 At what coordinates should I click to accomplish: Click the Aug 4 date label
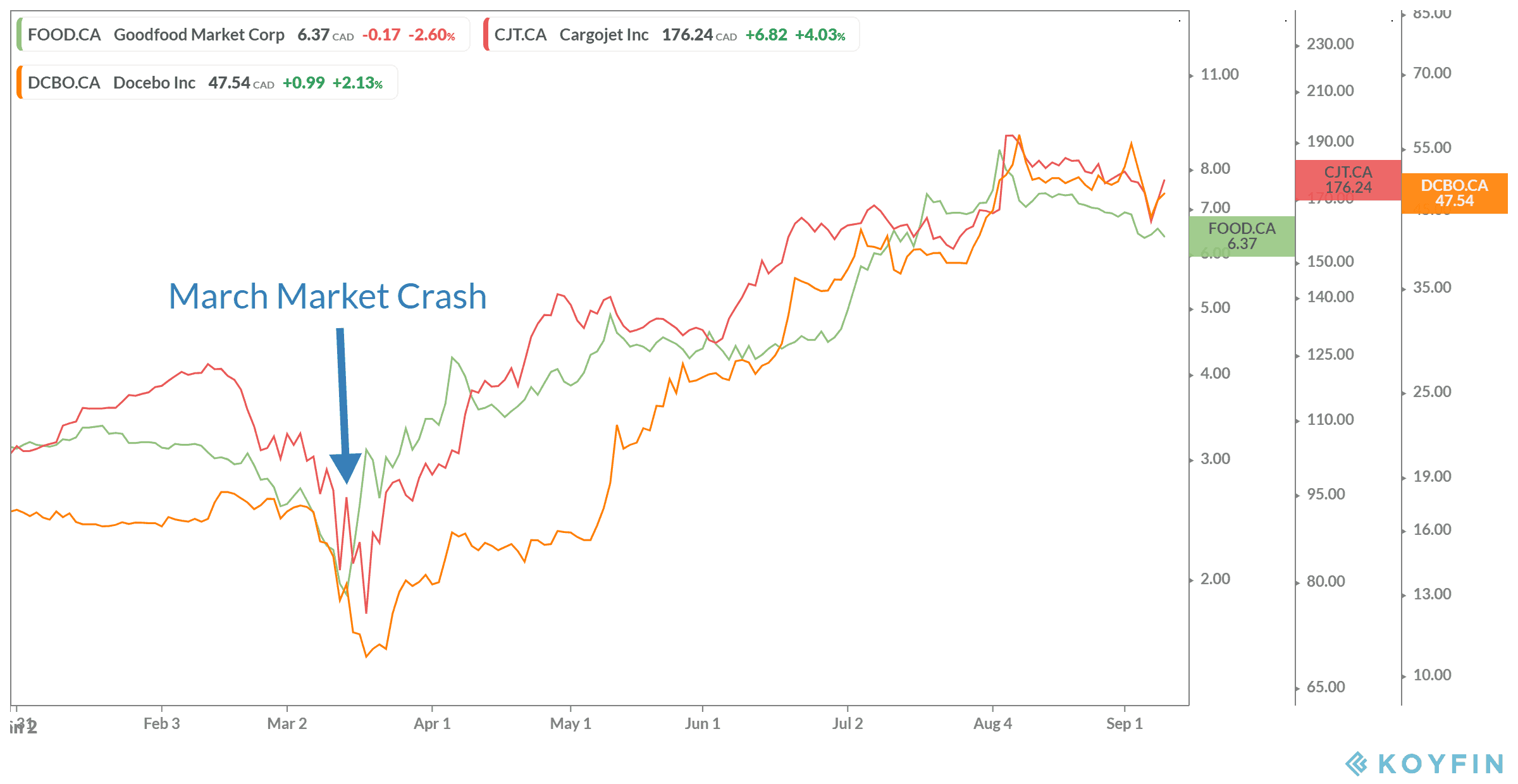click(x=992, y=724)
